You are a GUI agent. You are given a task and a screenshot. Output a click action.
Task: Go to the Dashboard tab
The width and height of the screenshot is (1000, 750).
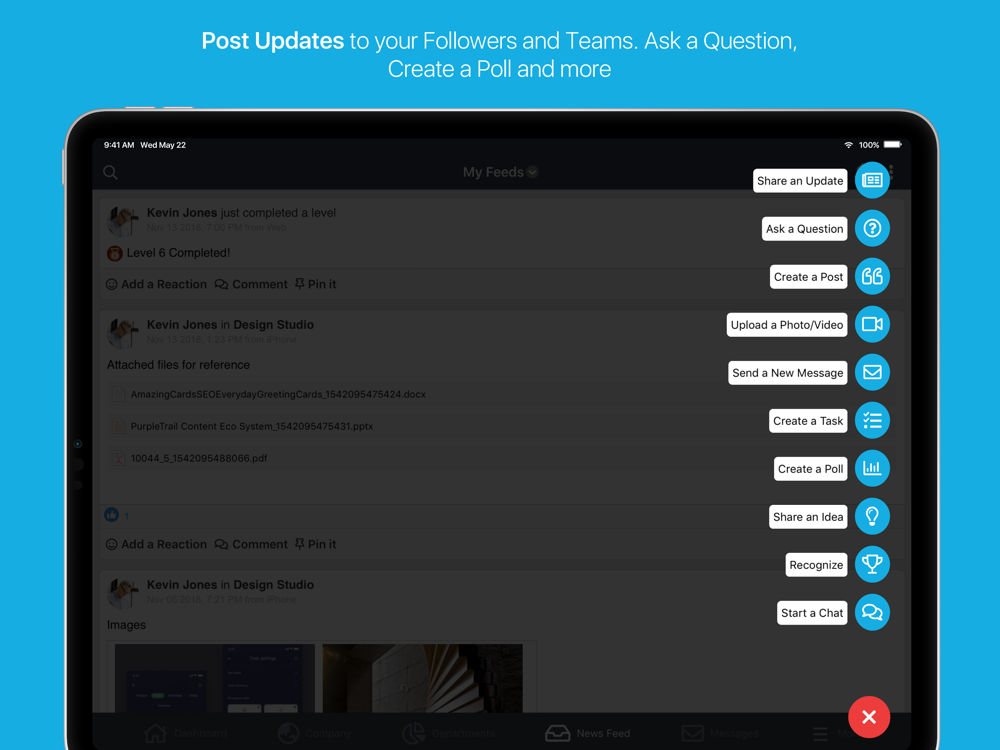[x=185, y=733]
